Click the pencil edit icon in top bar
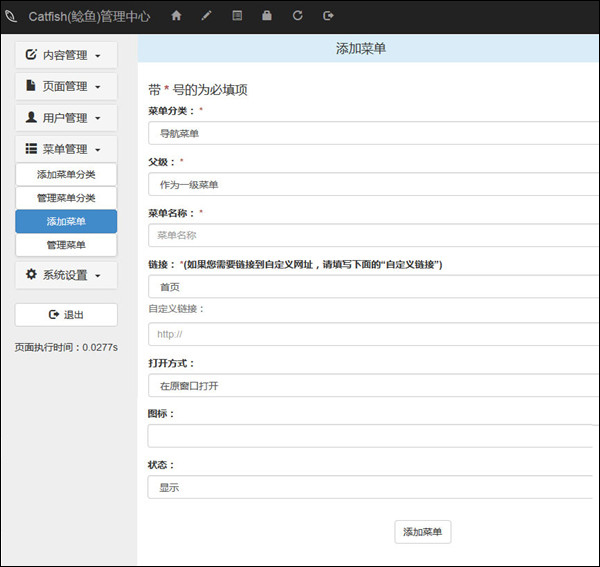This screenshot has height=567, width=600. (x=207, y=16)
